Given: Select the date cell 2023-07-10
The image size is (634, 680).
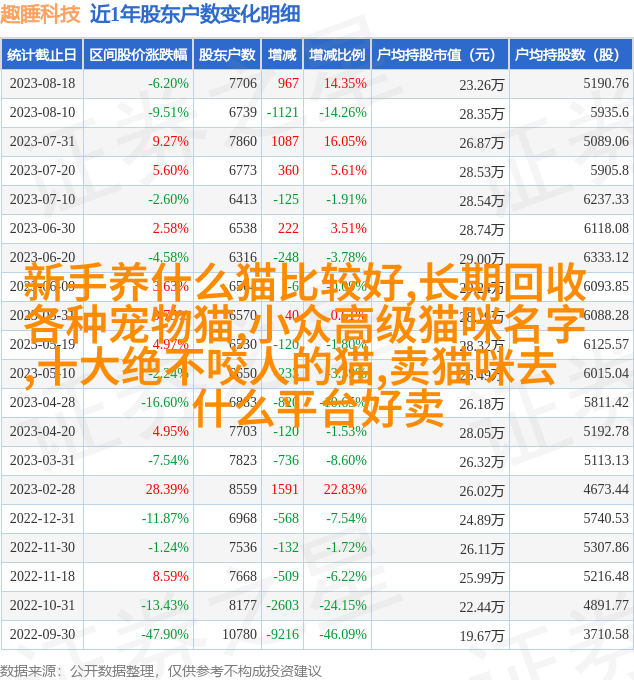Looking at the screenshot, I should (42, 199).
